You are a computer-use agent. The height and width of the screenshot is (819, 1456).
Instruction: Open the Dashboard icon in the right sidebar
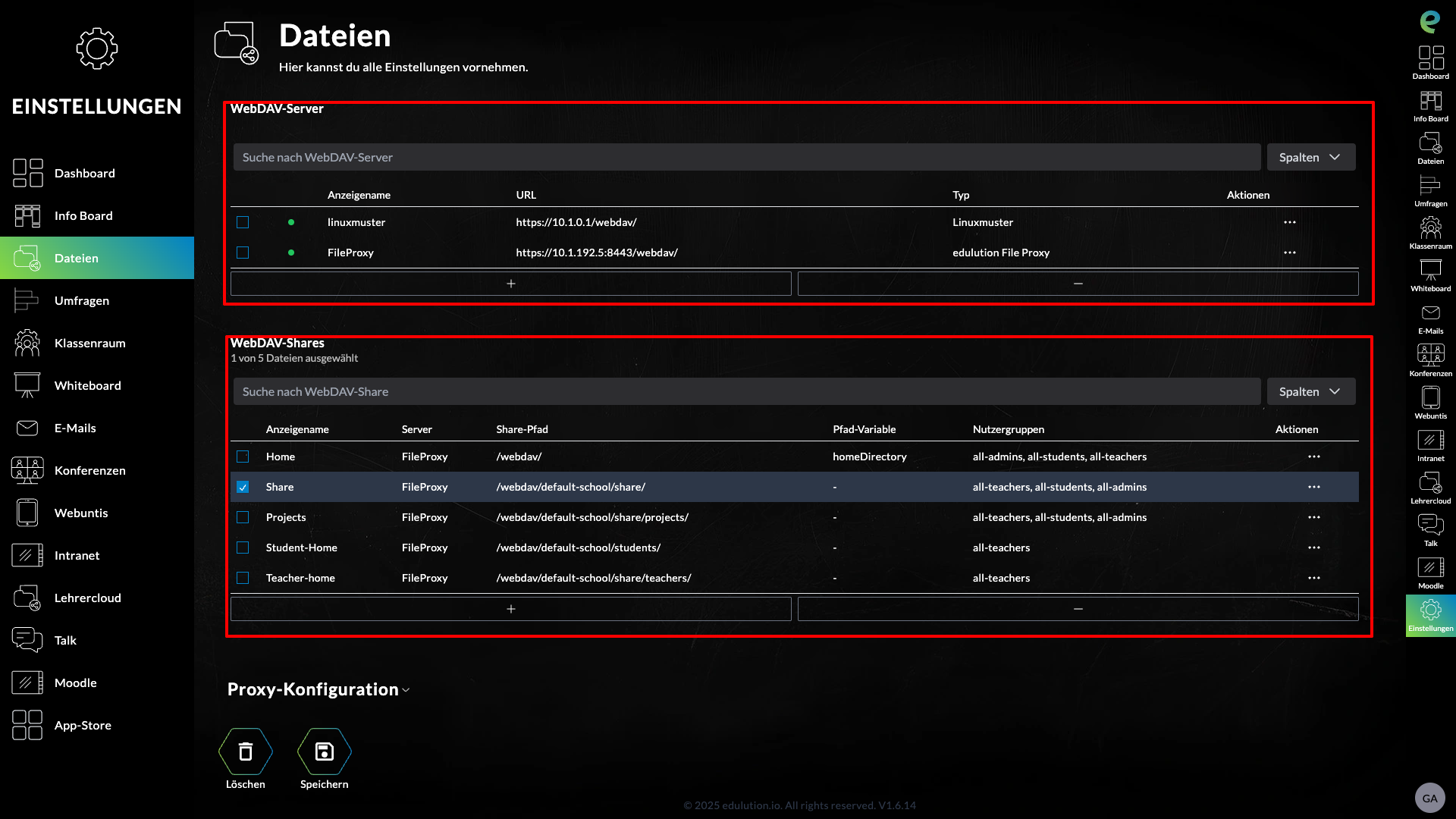tap(1430, 59)
